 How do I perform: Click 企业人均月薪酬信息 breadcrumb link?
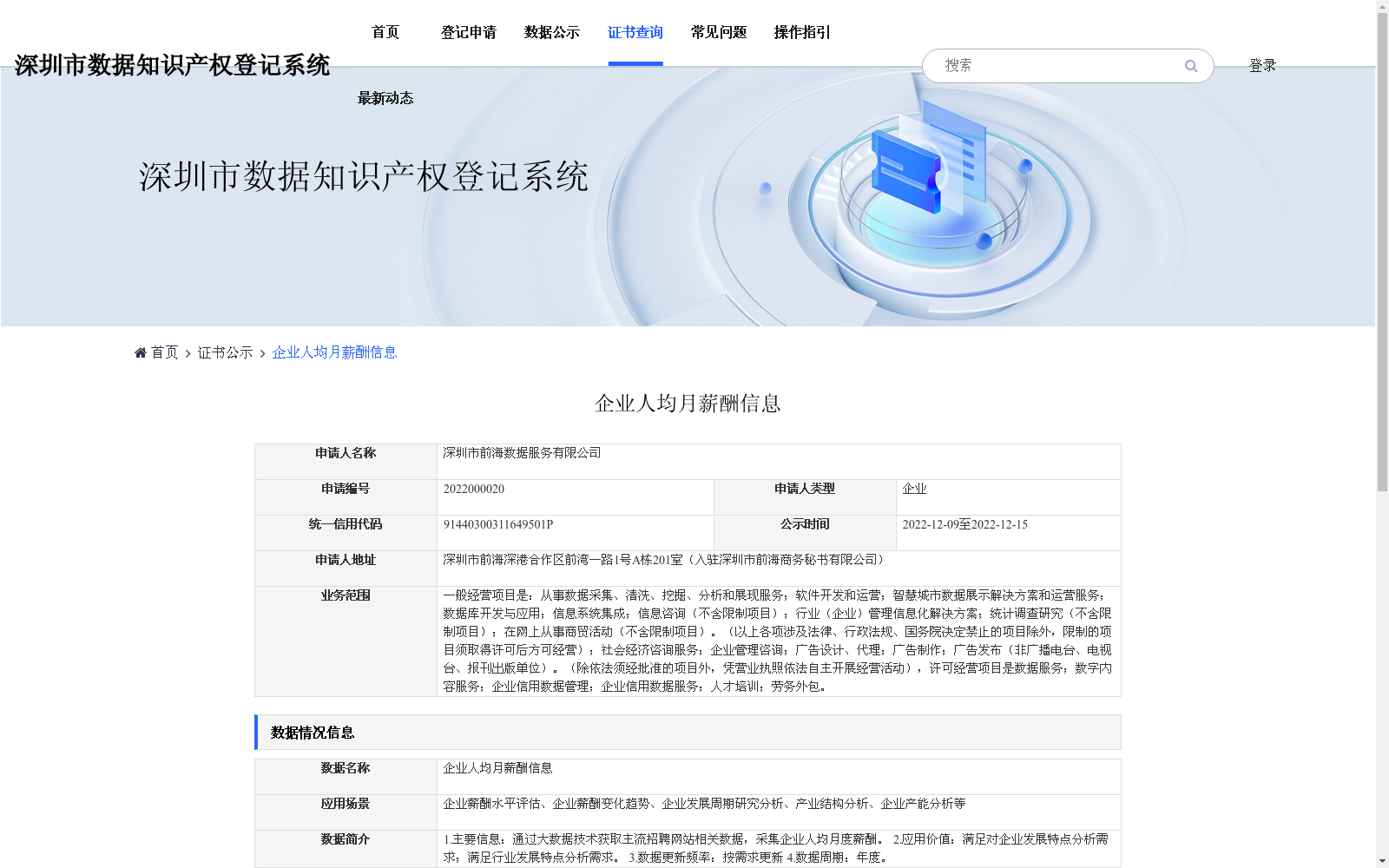click(x=334, y=352)
